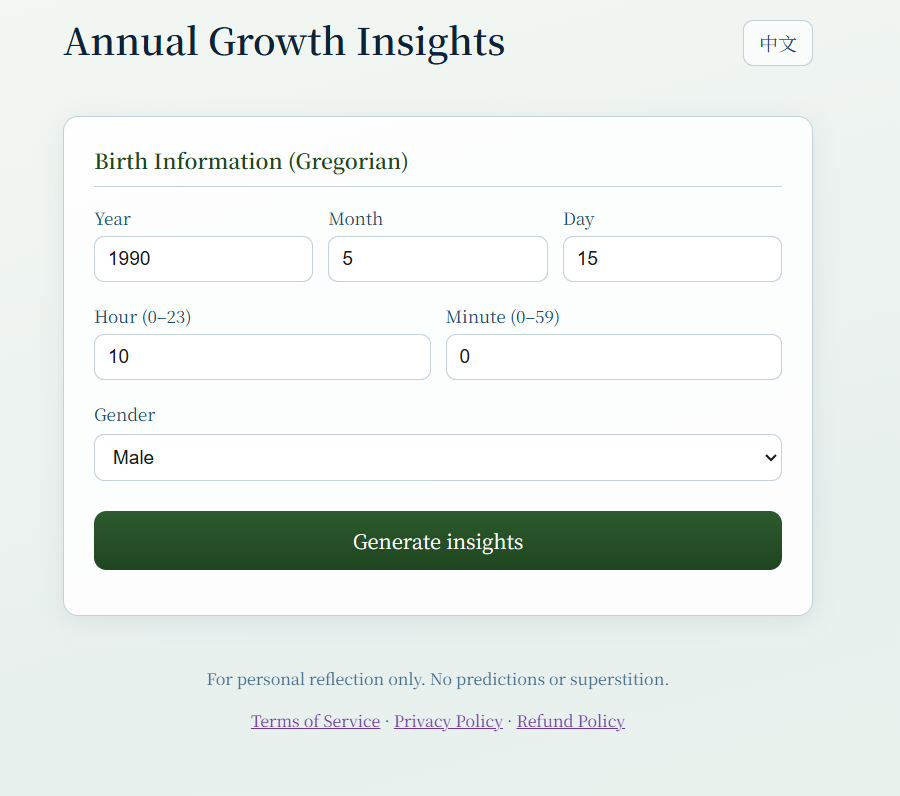Open the Terms of Service page
Viewport: 900px width, 796px height.
[315, 721]
